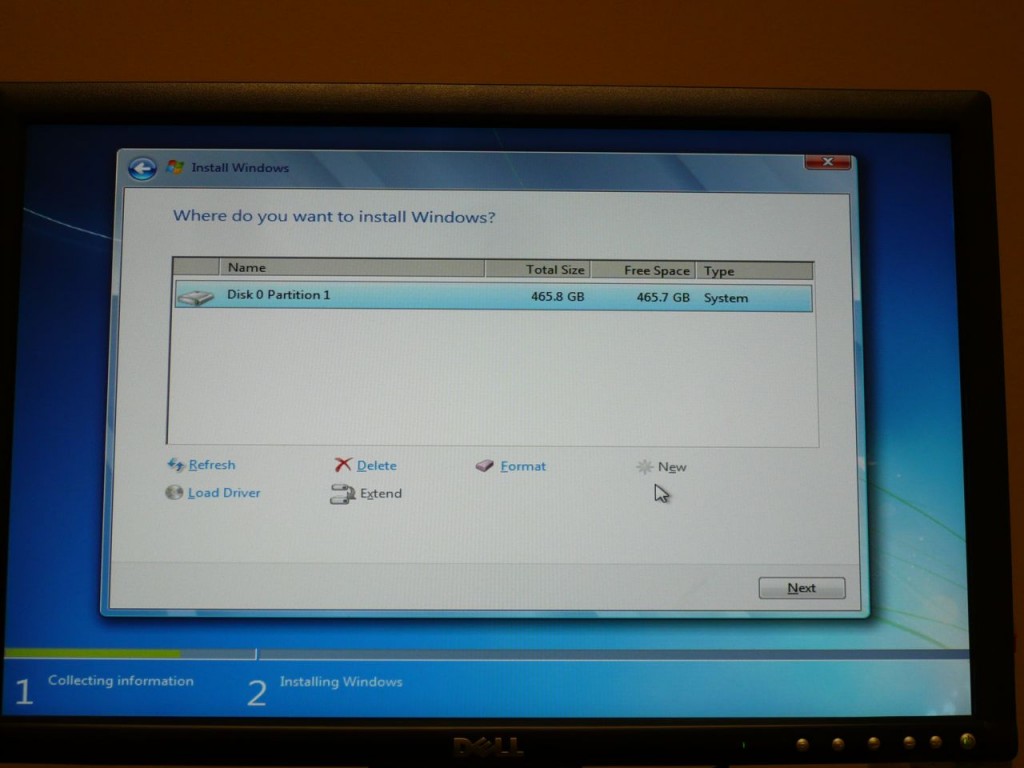
Task: Click the 'Collecting information' step label
Action: coord(121,680)
